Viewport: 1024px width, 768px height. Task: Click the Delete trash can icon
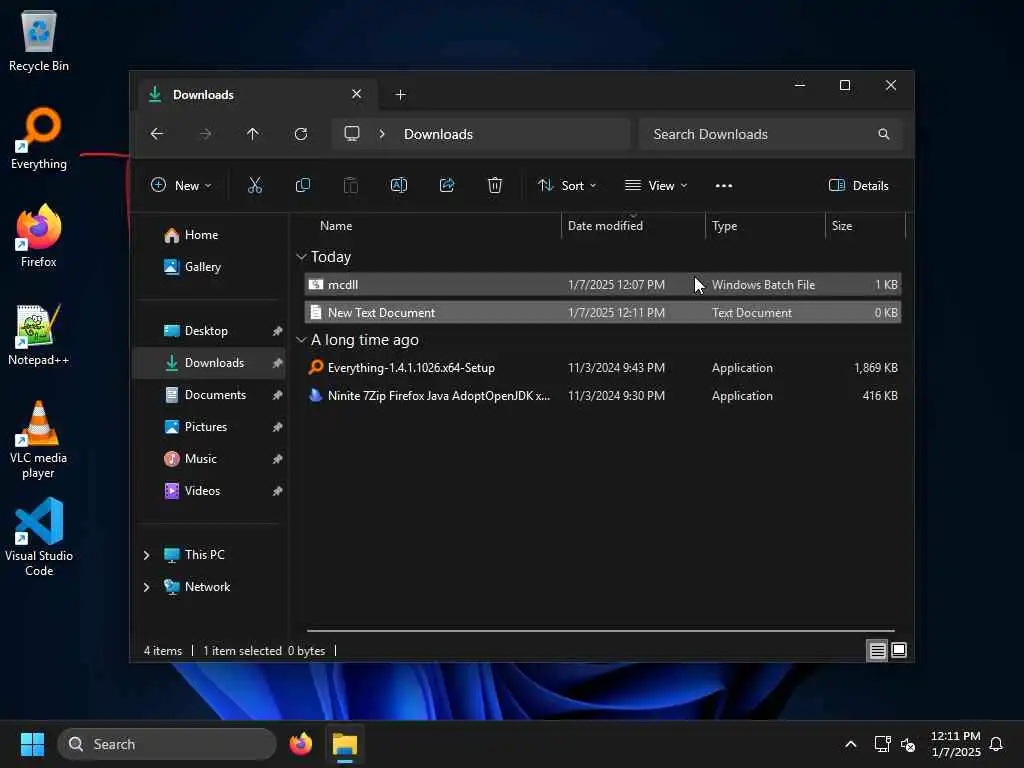coord(495,185)
